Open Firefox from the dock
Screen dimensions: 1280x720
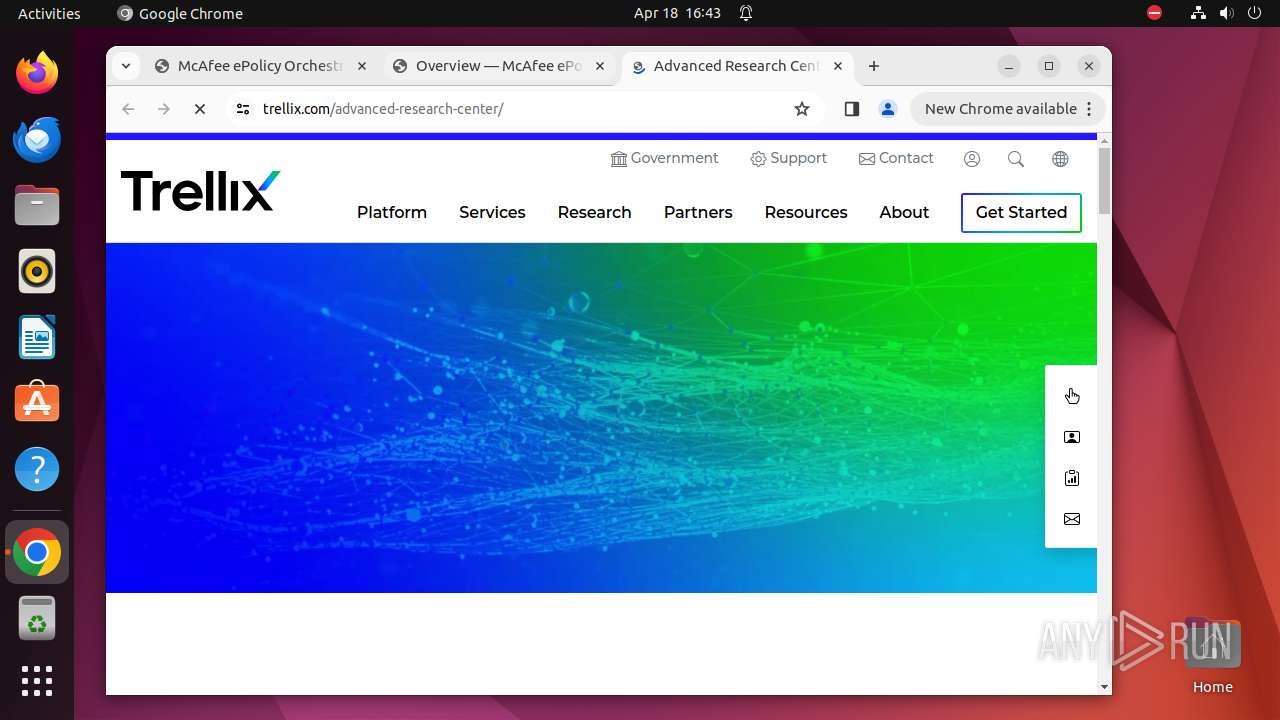pos(37,73)
